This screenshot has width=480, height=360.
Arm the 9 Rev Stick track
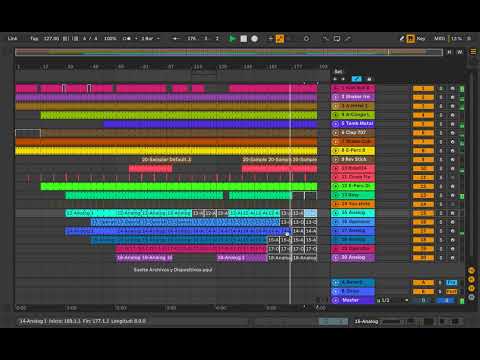452,159
